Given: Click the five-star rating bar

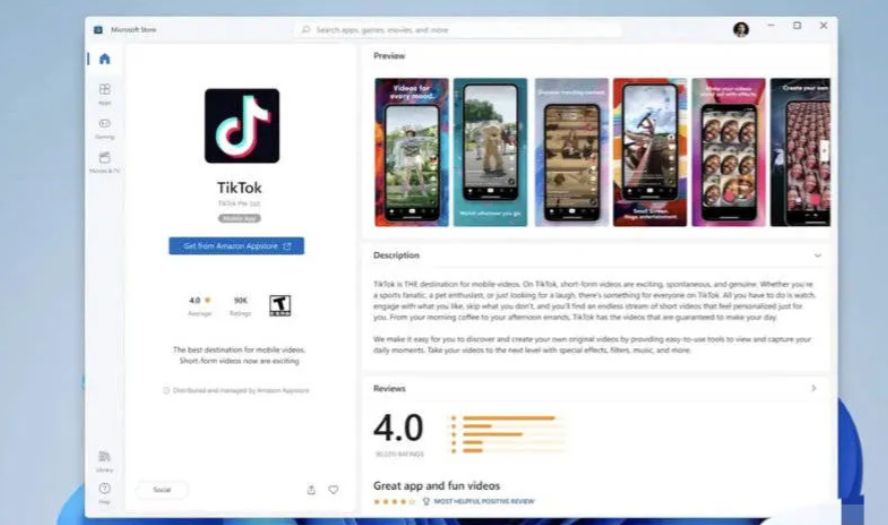Looking at the screenshot, I should click(509, 418).
